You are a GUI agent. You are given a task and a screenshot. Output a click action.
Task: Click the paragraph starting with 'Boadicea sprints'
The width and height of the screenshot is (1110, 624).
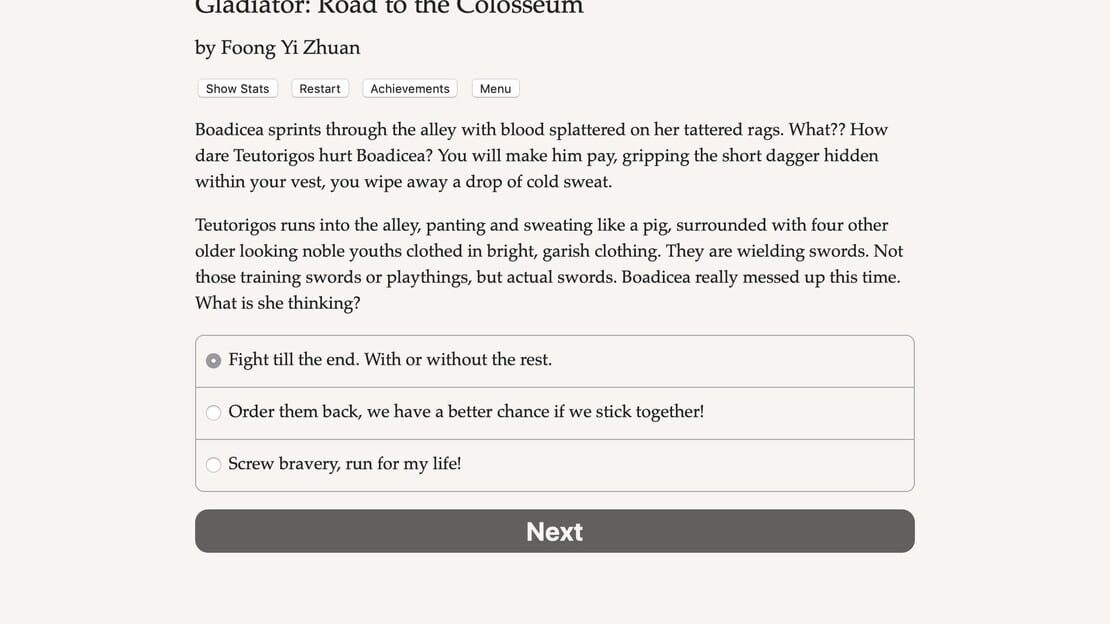click(542, 156)
